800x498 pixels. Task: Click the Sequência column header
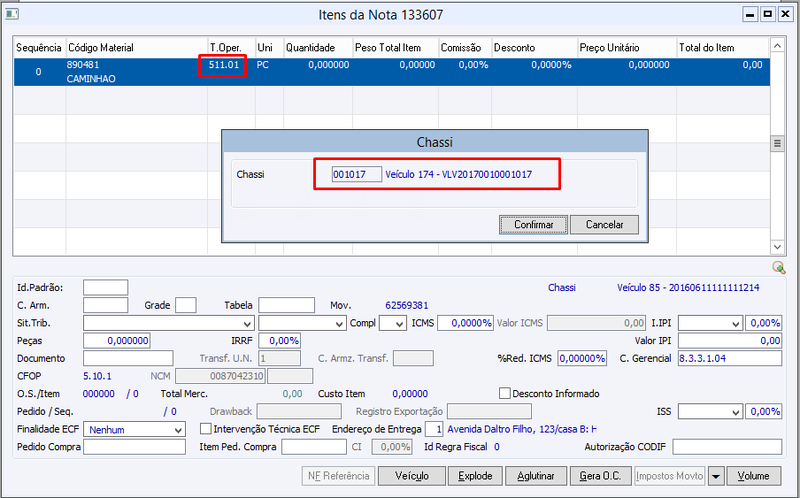pyautogui.click(x=39, y=48)
